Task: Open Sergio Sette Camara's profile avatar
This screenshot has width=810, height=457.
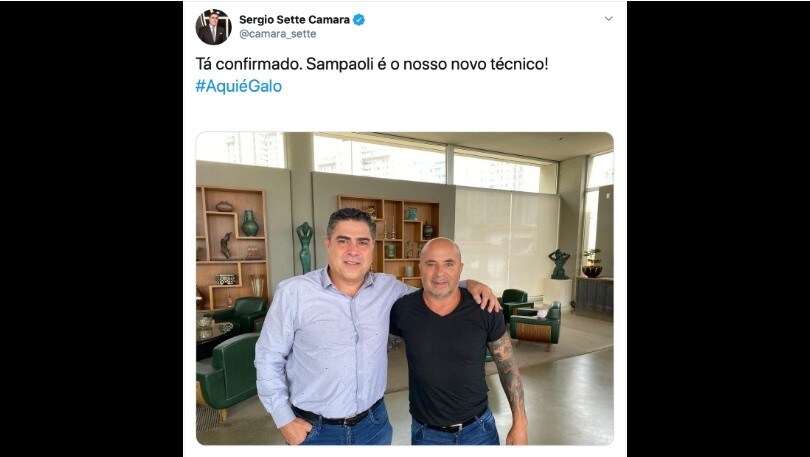Action: pyautogui.click(x=213, y=27)
